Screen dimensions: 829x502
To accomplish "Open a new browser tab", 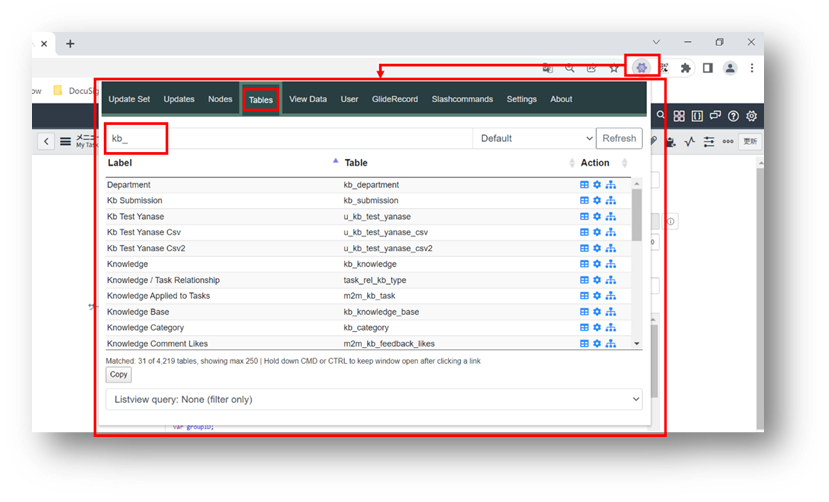I will pyautogui.click(x=70, y=44).
